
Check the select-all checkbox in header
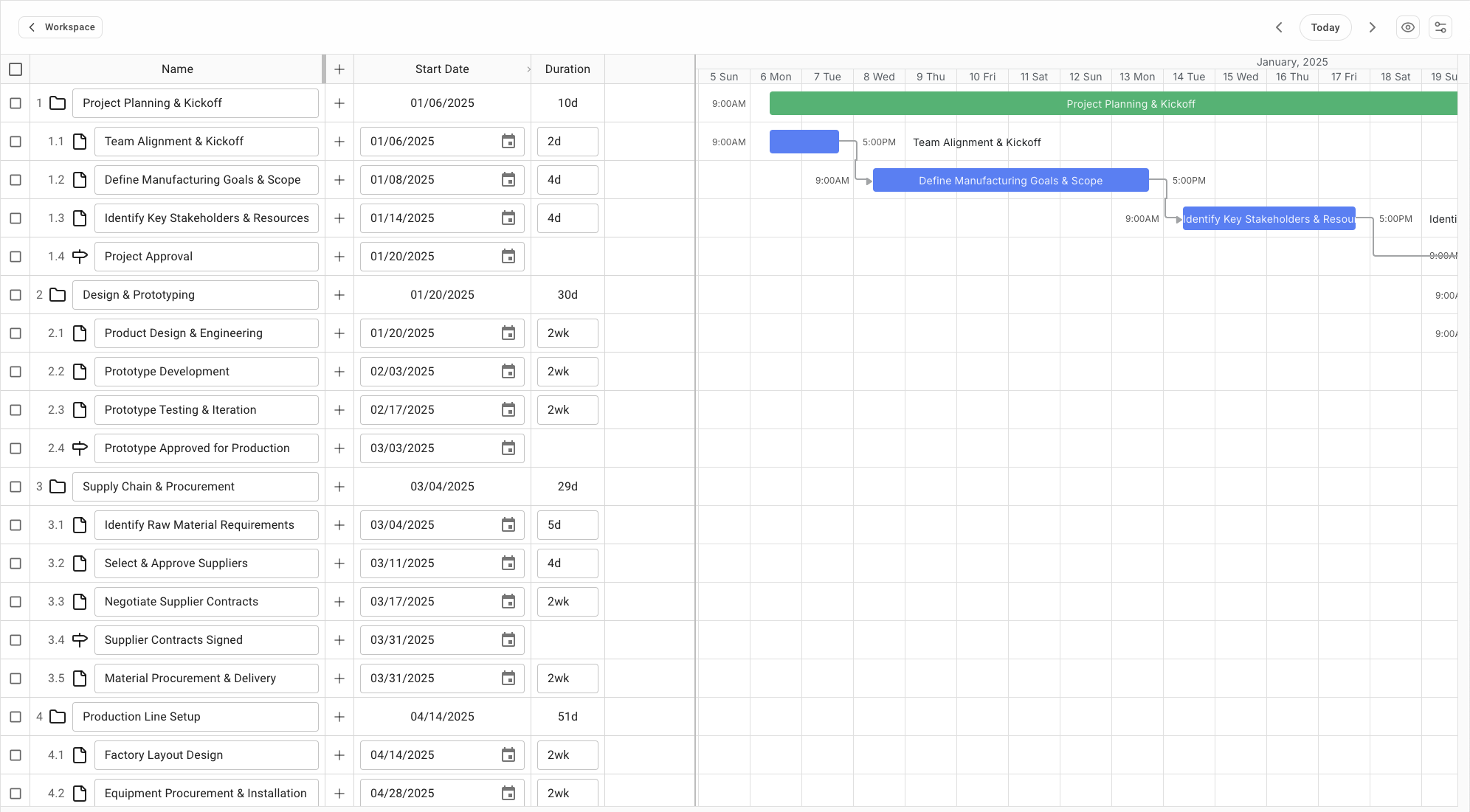15,69
